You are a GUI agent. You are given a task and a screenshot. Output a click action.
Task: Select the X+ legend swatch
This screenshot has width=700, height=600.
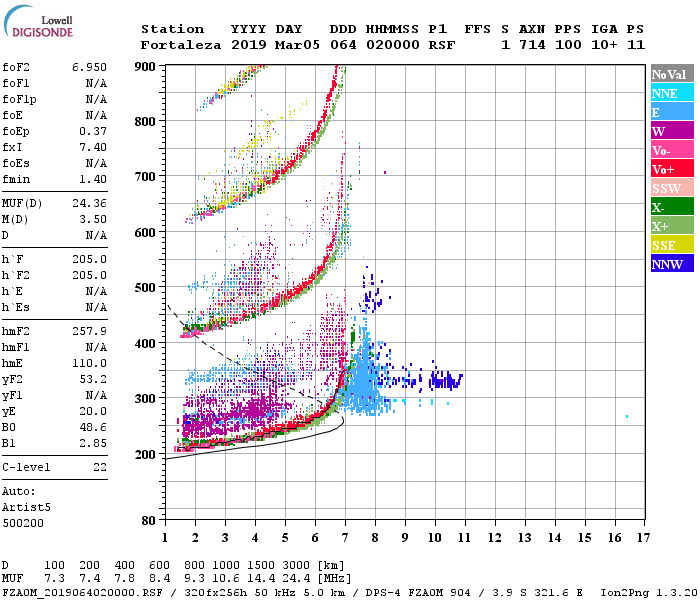pyautogui.click(x=672, y=225)
